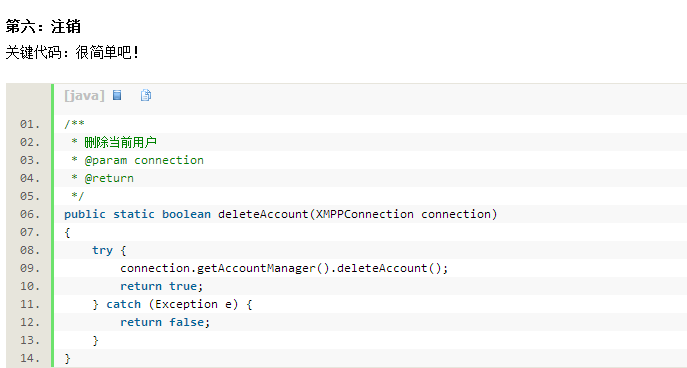Screen dimensions: 687x368
Task: Click the return true; statement
Action: click(162, 286)
